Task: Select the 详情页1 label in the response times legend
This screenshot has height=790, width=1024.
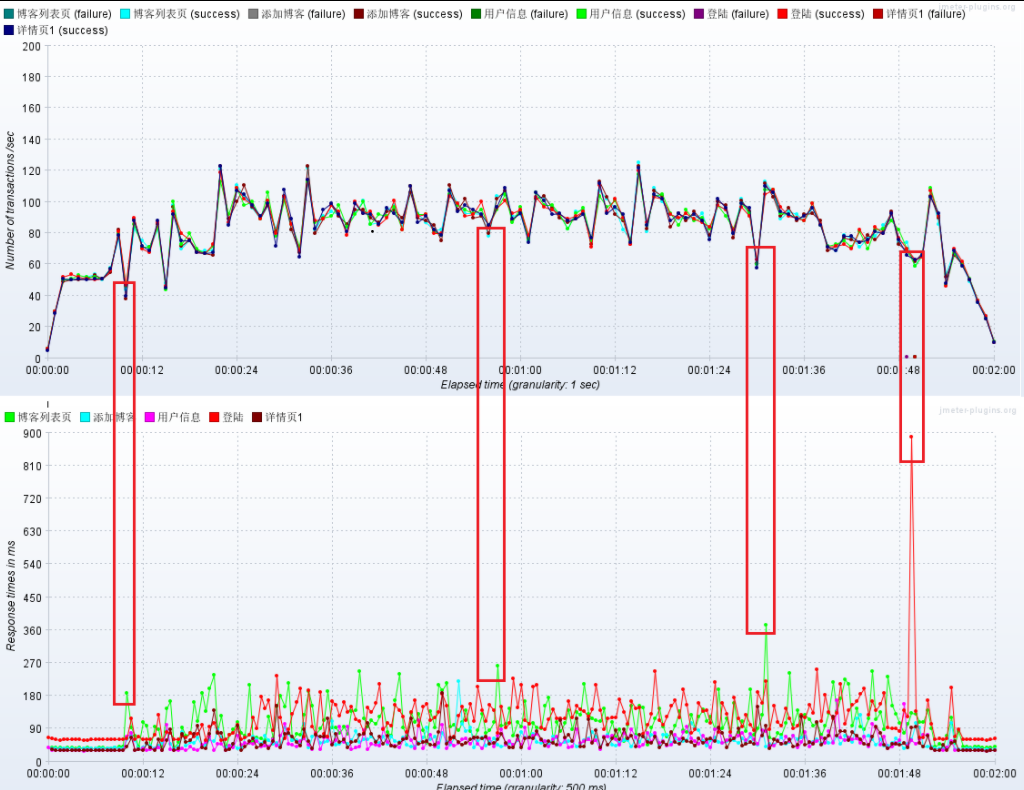Action: click(284, 417)
